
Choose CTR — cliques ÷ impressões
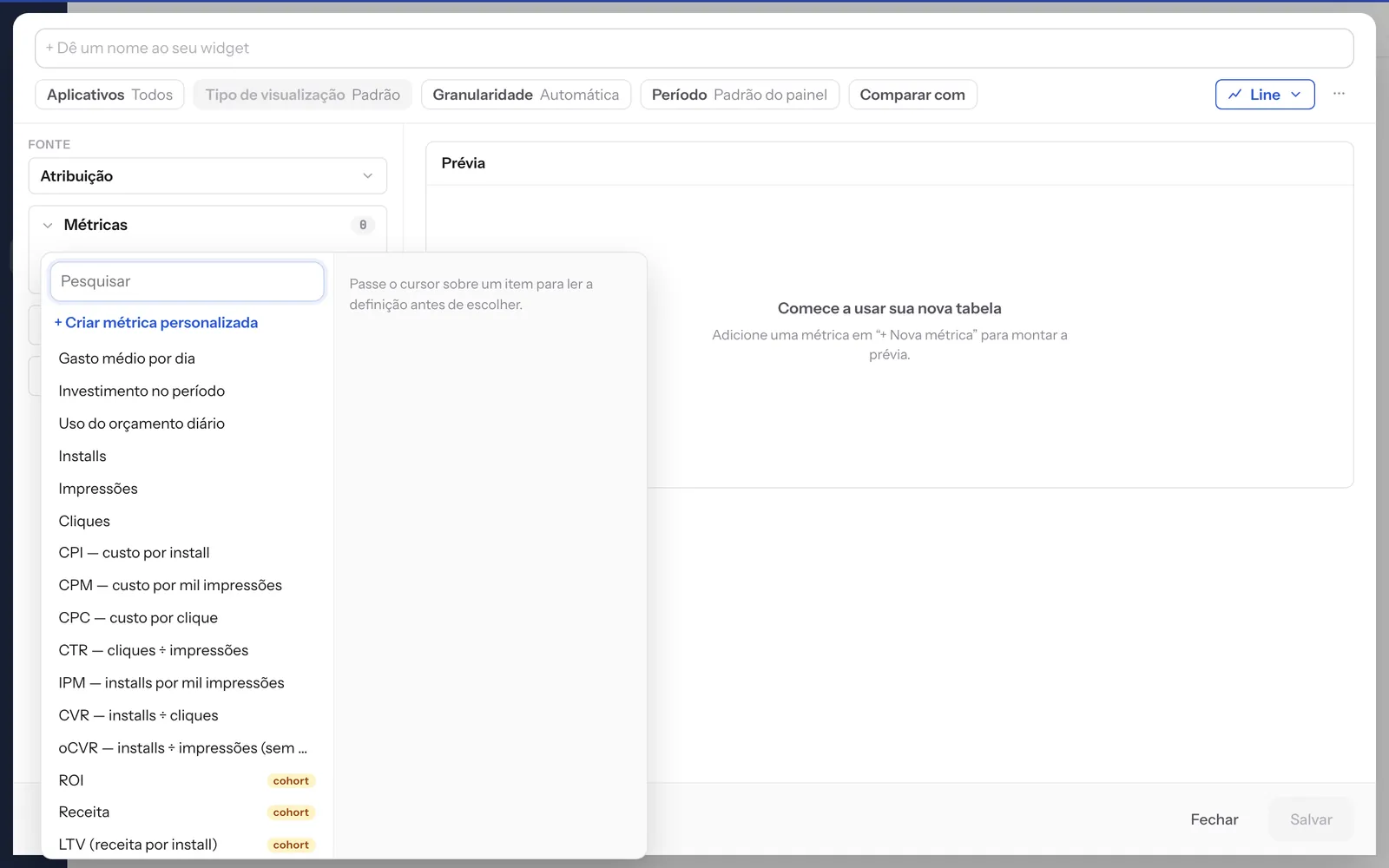pyautogui.click(x=187, y=651)
